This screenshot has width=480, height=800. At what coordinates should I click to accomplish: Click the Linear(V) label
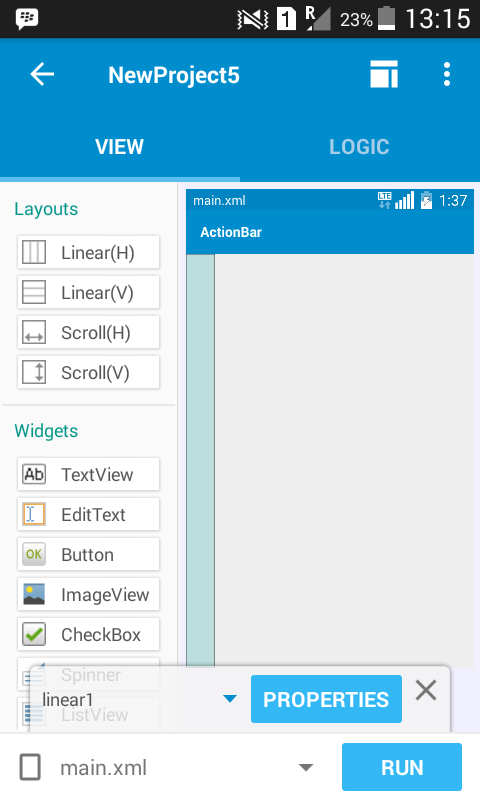pos(97,293)
